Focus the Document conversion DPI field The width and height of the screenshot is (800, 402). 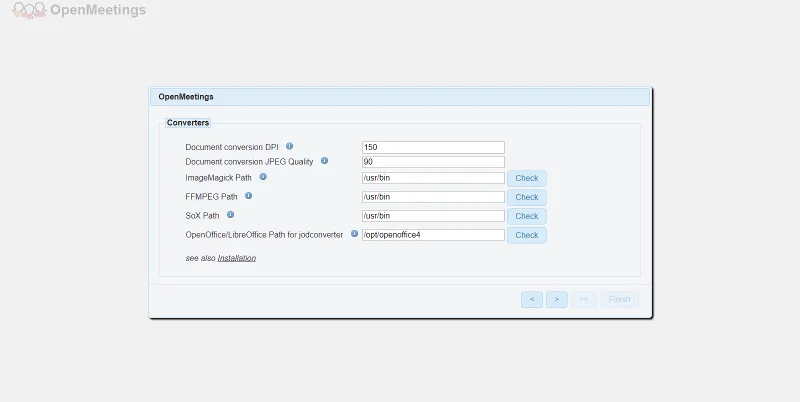pos(433,147)
